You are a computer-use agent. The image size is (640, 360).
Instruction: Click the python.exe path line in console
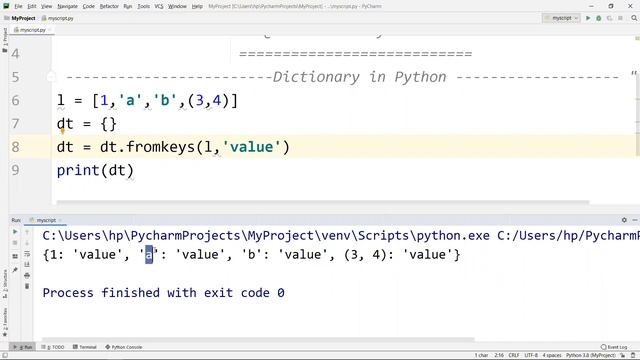tap(341, 236)
